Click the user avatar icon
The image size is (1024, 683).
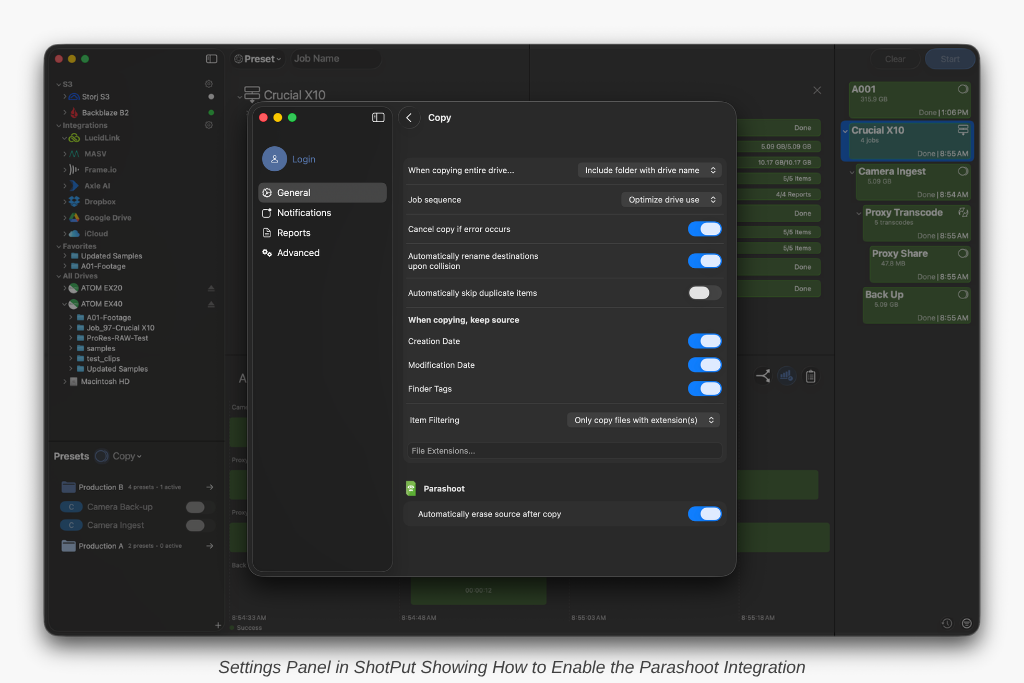tap(274, 159)
